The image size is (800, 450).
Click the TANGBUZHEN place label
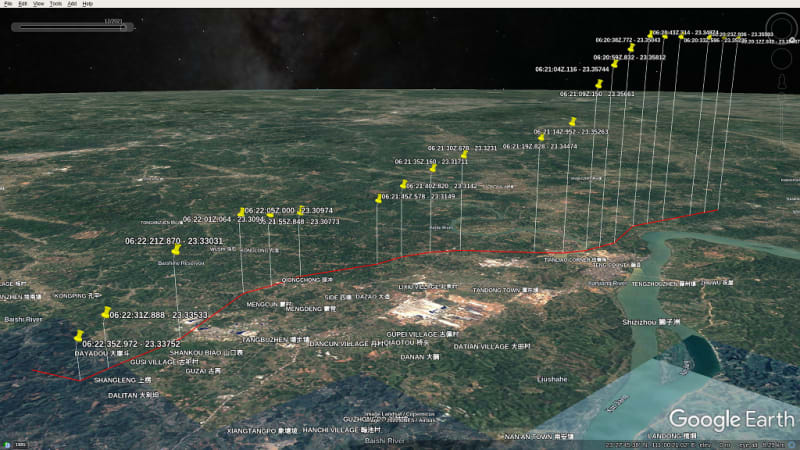click(x=276, y=339)
